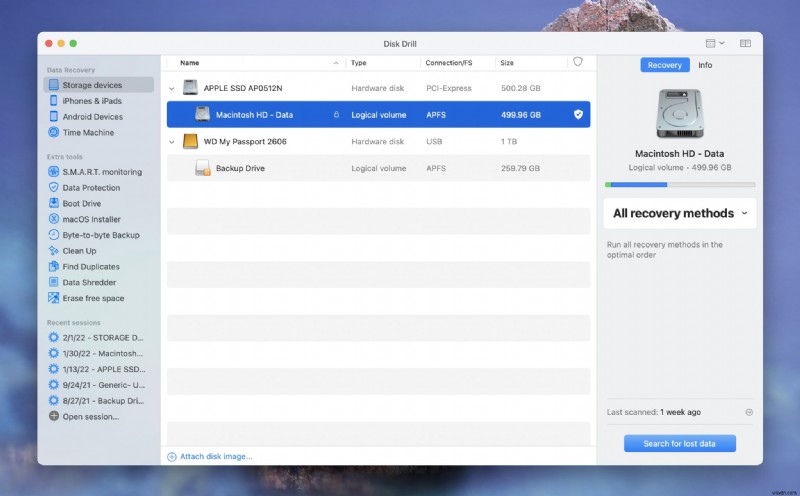The height and width of the screenshot is (496, 800).
Task: Open Android Devices recovery
Action: click(92, 117)
